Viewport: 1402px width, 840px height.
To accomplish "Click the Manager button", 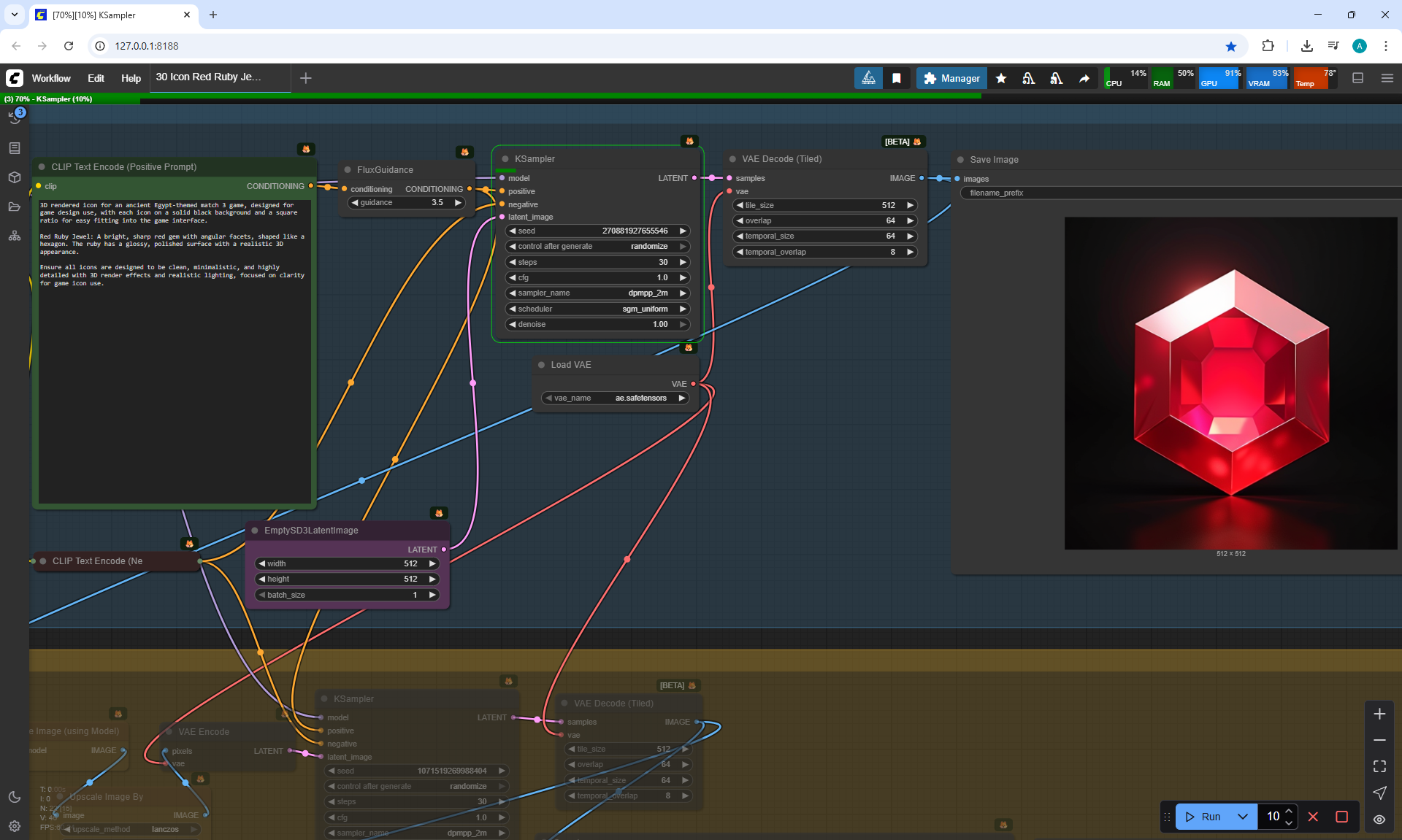I will click(951, 78).
